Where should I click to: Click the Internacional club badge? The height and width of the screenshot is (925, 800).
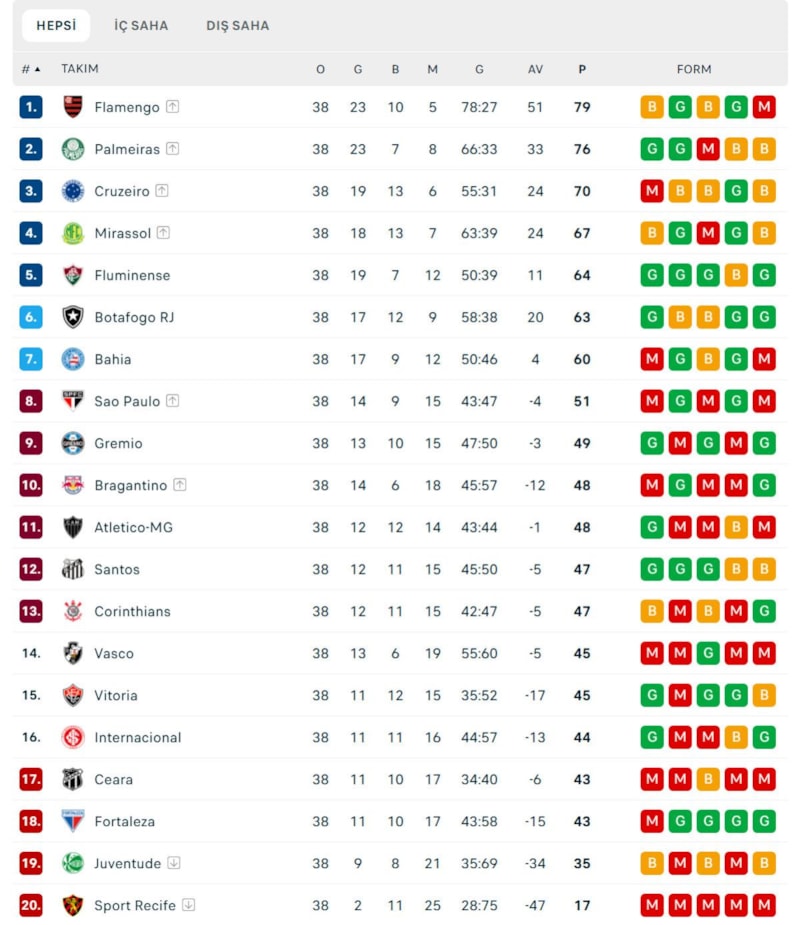[x=73, y=737]
